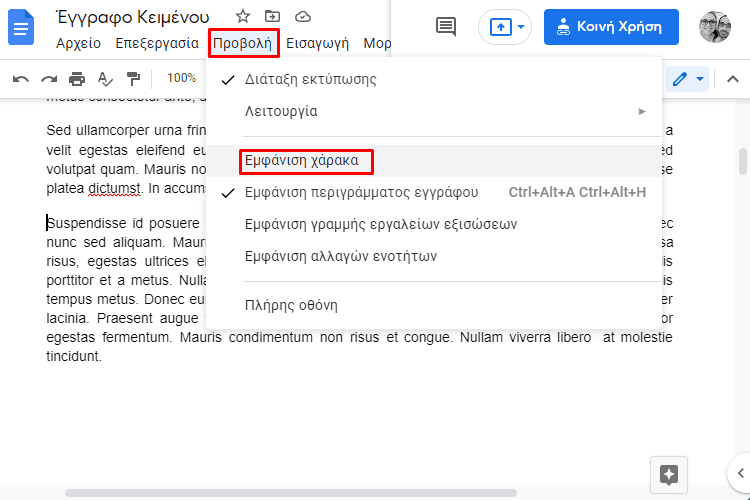Toggle Εμφάνιση περιγράμματος εγγράφου
750x500 pixels.
[x=434, y=192]
